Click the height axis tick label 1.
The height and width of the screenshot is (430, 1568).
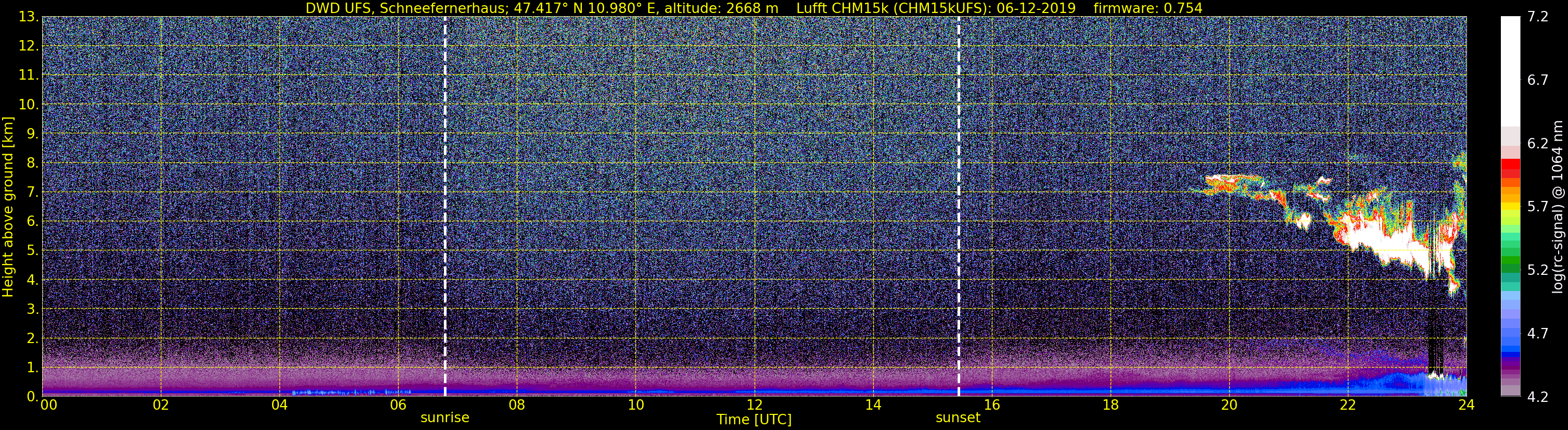coord(32,368)
